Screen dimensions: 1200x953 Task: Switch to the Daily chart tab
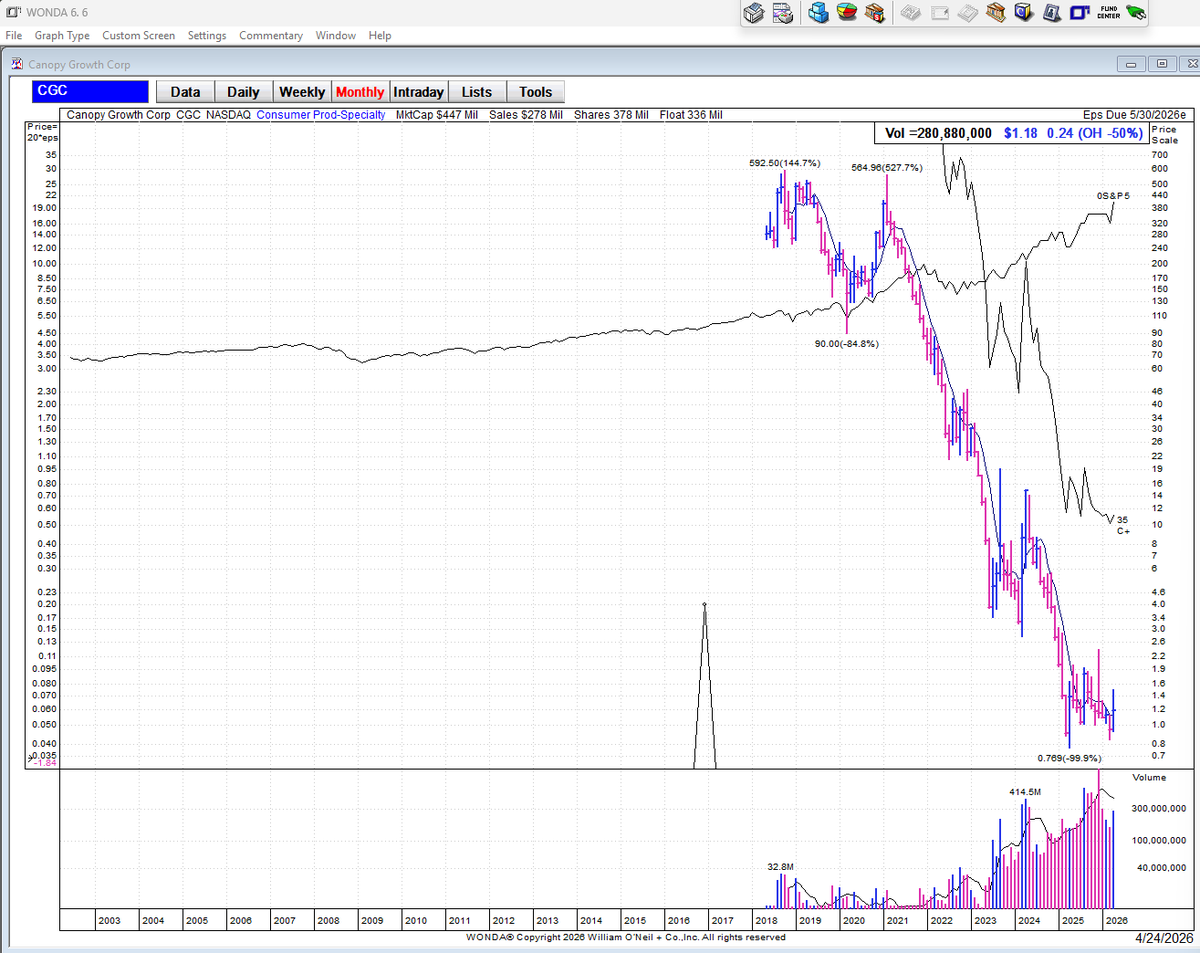[x=243, y=92]
